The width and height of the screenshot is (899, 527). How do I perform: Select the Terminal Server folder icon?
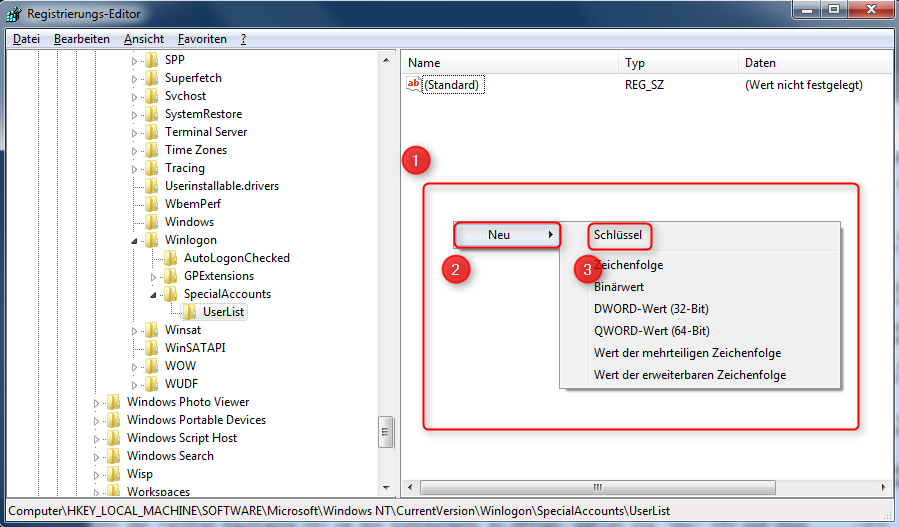151,132
